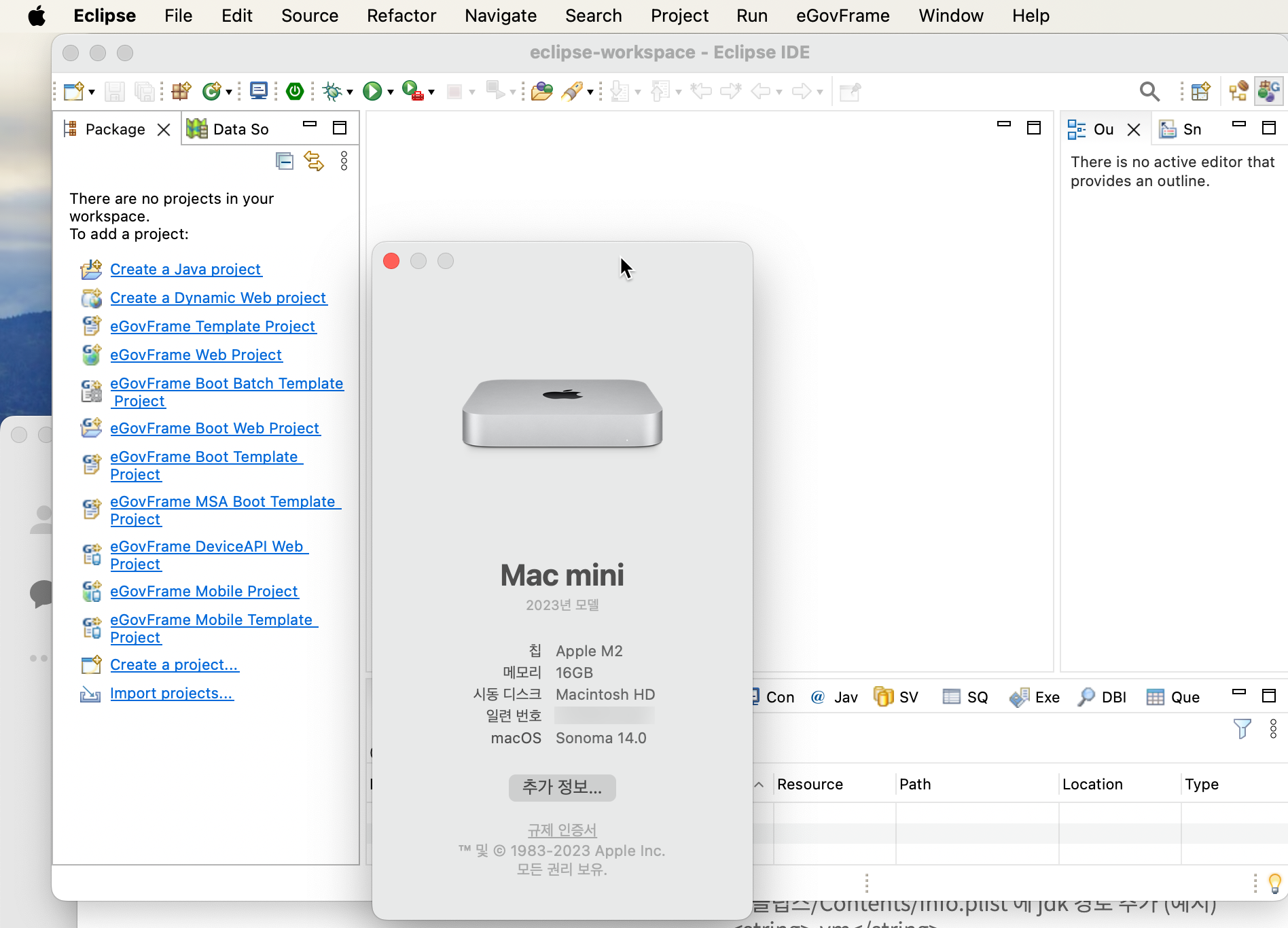Open the Refactor menu

401,16
